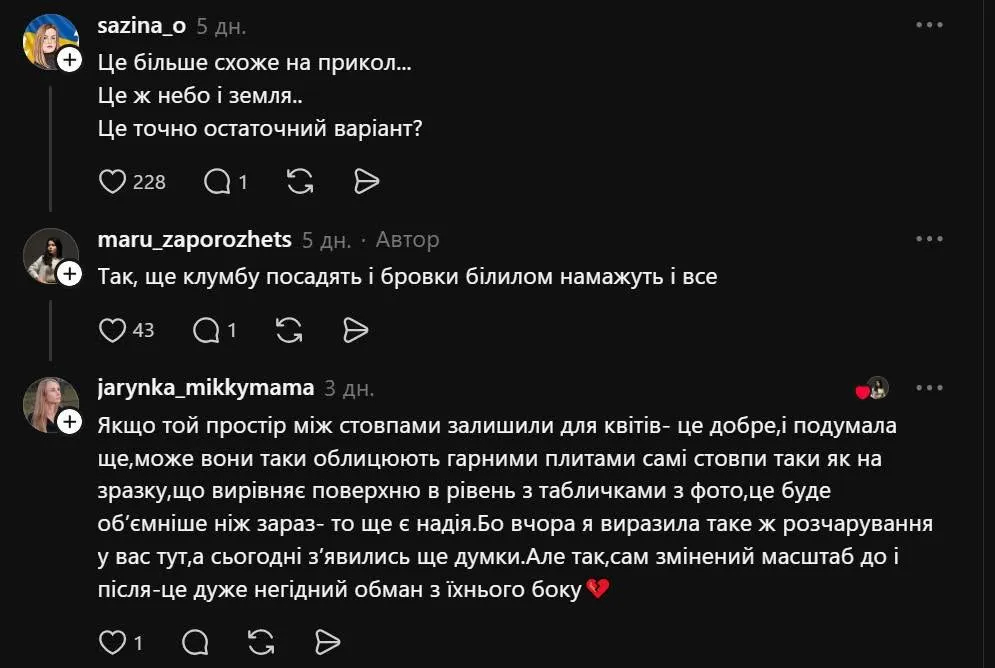Share jarynka_mikkymama's comment via send icon
Screen dimensions: 995x668
[327, 642]
